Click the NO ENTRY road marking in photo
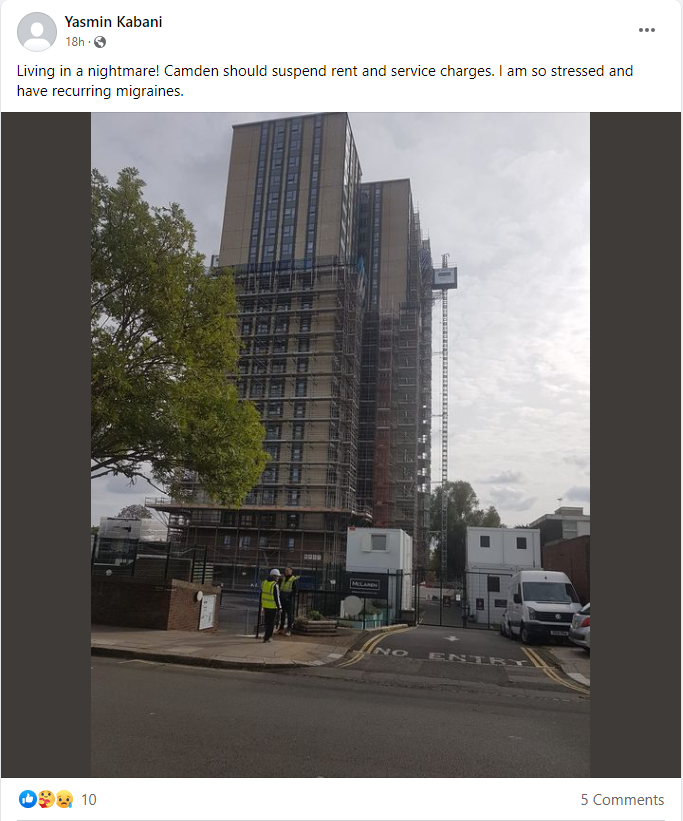This screenshot has width=683, height=821. click(x=449, y=656)
